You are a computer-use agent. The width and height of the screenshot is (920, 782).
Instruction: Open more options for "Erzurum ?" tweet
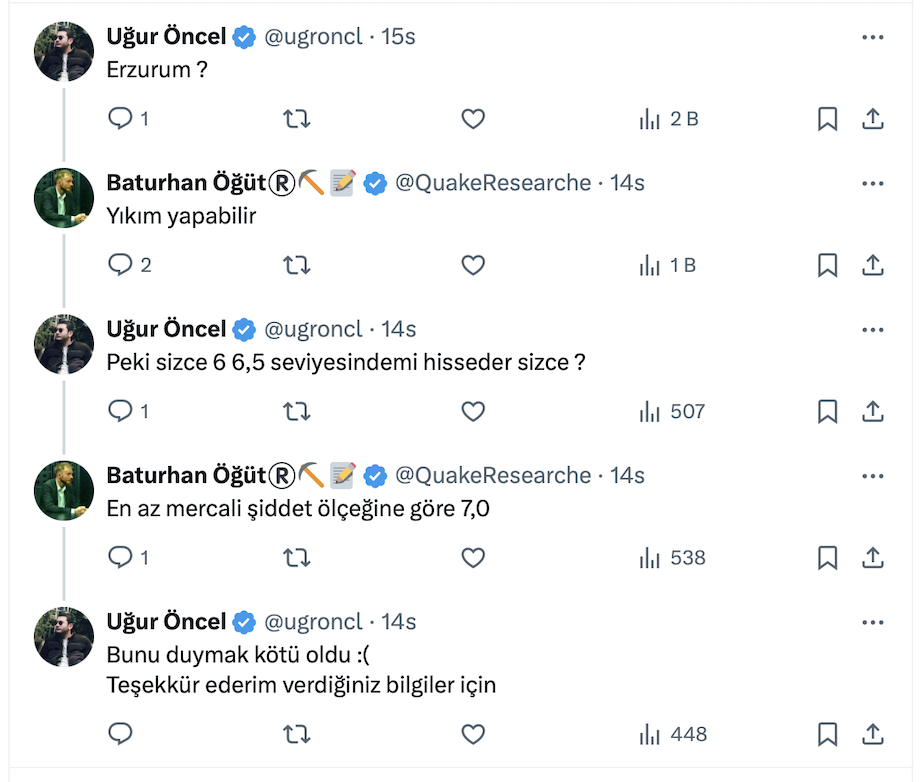tap(872, 37)
